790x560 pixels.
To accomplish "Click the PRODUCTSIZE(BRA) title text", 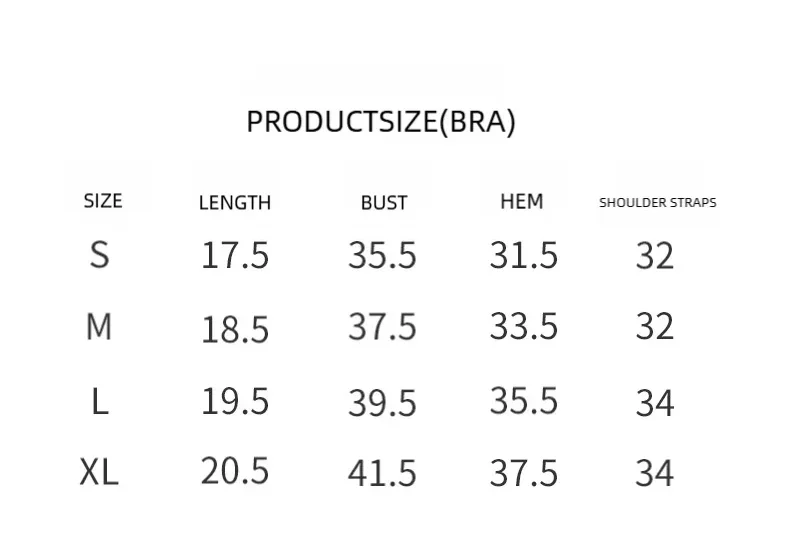I will pyautogui.click(x=381, y=122).
